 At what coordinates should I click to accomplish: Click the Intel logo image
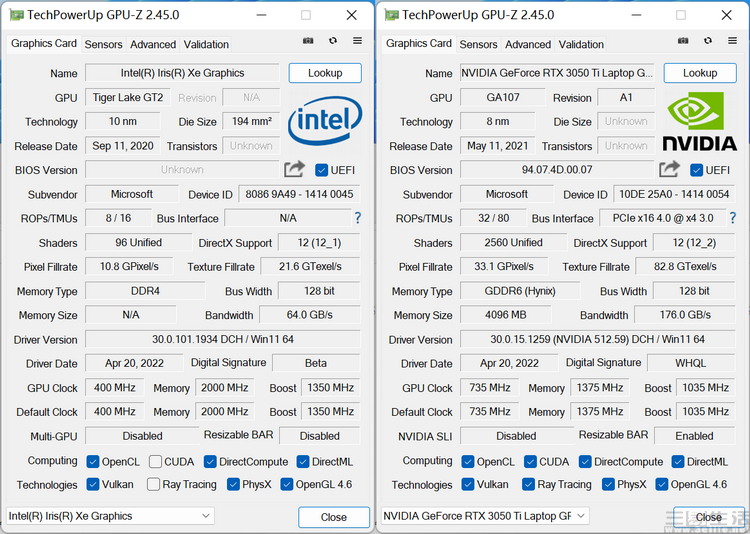pyautogui.click(x=324, y=120)
